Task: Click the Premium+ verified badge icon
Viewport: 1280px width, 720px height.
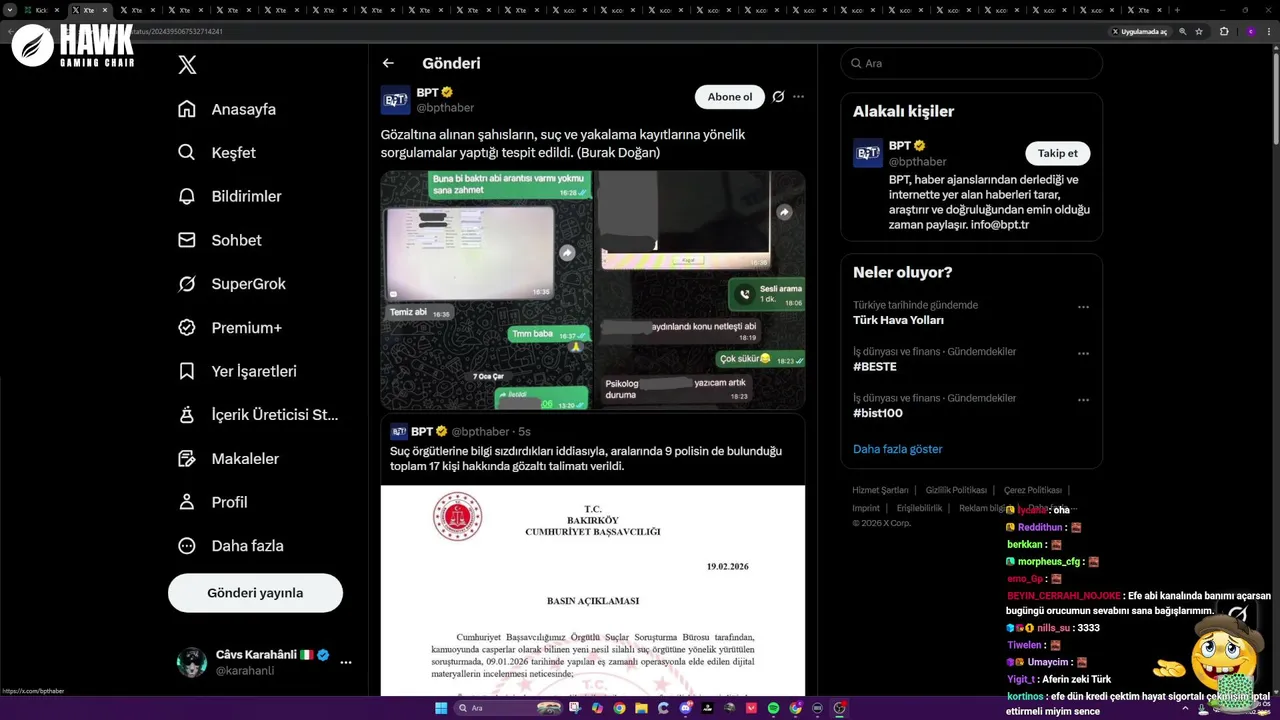Action: pos(187,327)
